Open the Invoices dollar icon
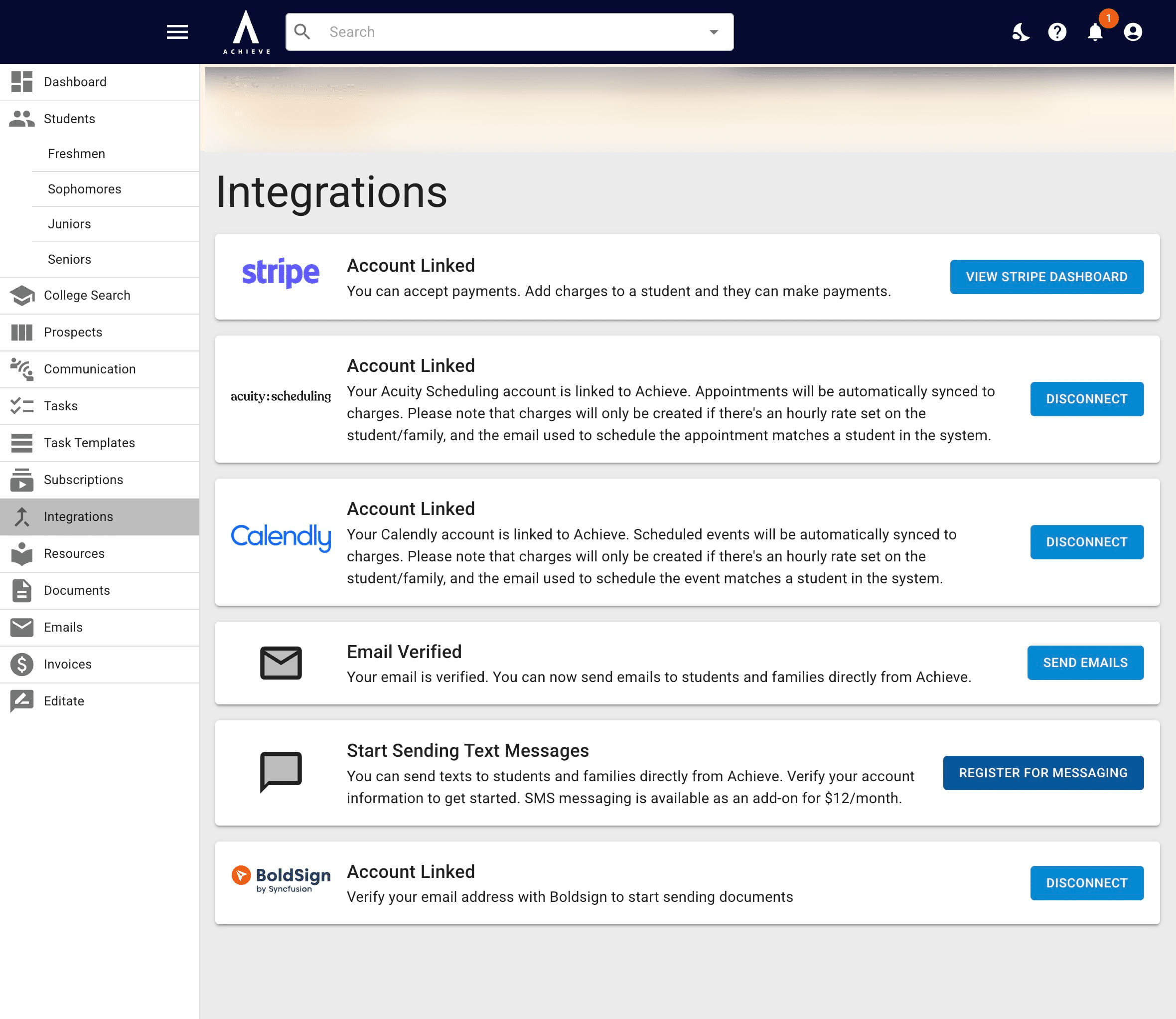 pos(21,664)
